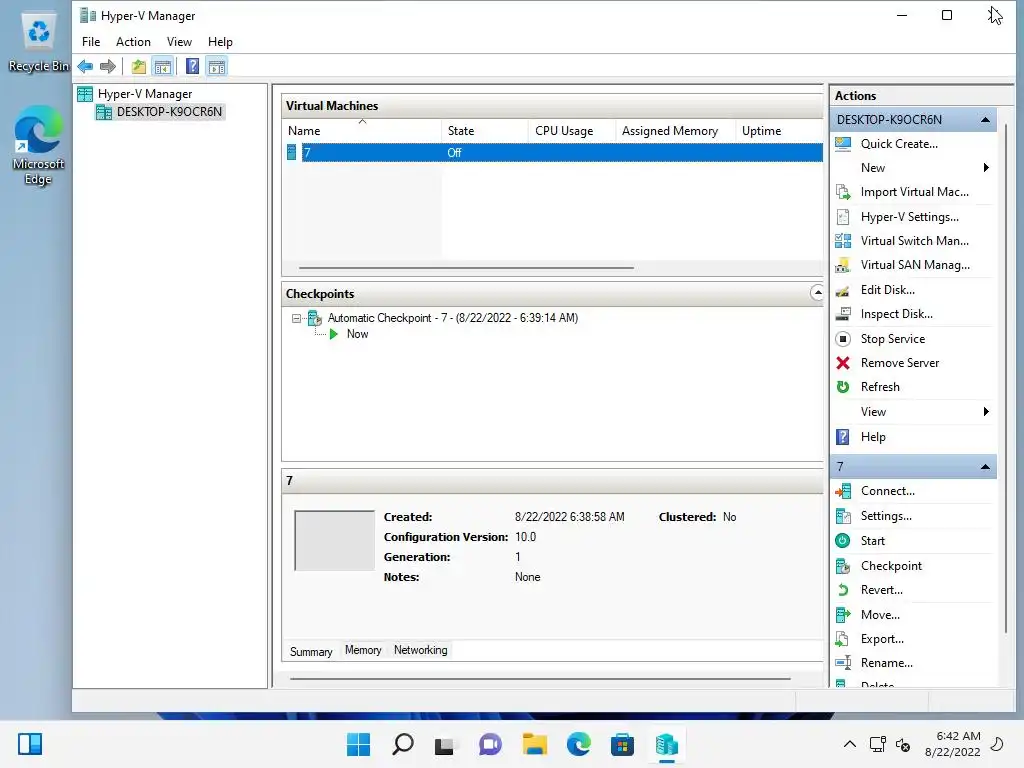Open the View menu in menu bar
Image resolution: width=1024 pixels, height=768 pixels.
[179, 42]
